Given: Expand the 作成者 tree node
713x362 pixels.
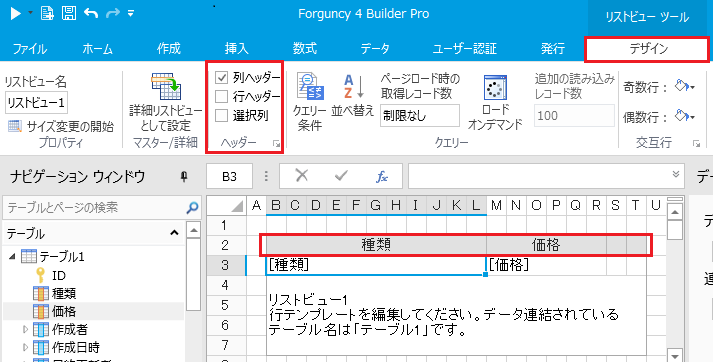Looking at the screenshot, I should [x=25, y=329].
